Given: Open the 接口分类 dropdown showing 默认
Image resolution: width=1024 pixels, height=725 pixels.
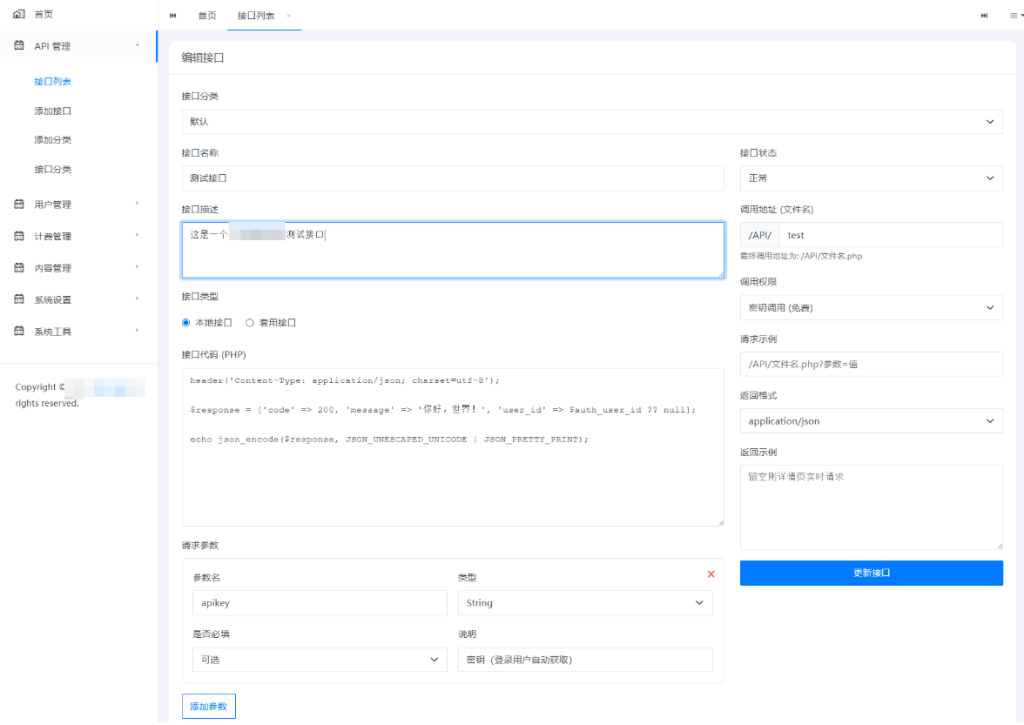Looking at the screenshot, I should [591, 121].
